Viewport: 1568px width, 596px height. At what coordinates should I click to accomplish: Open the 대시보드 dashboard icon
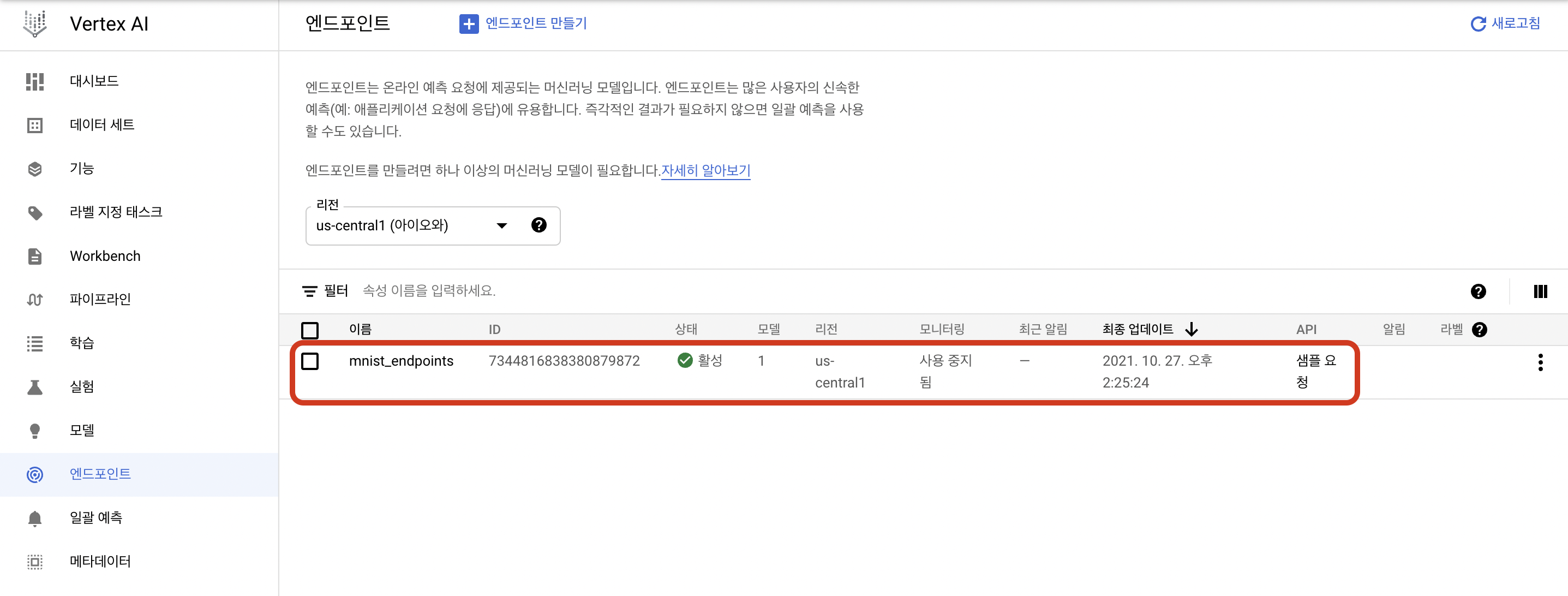(x=35, y=81)
